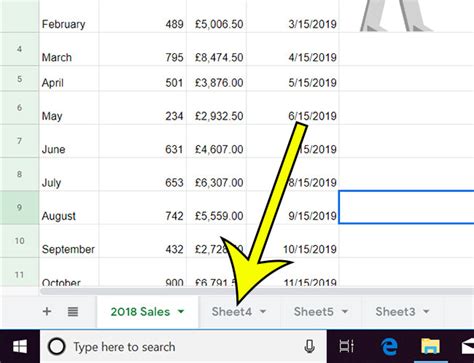The image size is (474, 363).
Task: Open the all sheets list icon
Action: pyautogui.click(x=73, y=312)
